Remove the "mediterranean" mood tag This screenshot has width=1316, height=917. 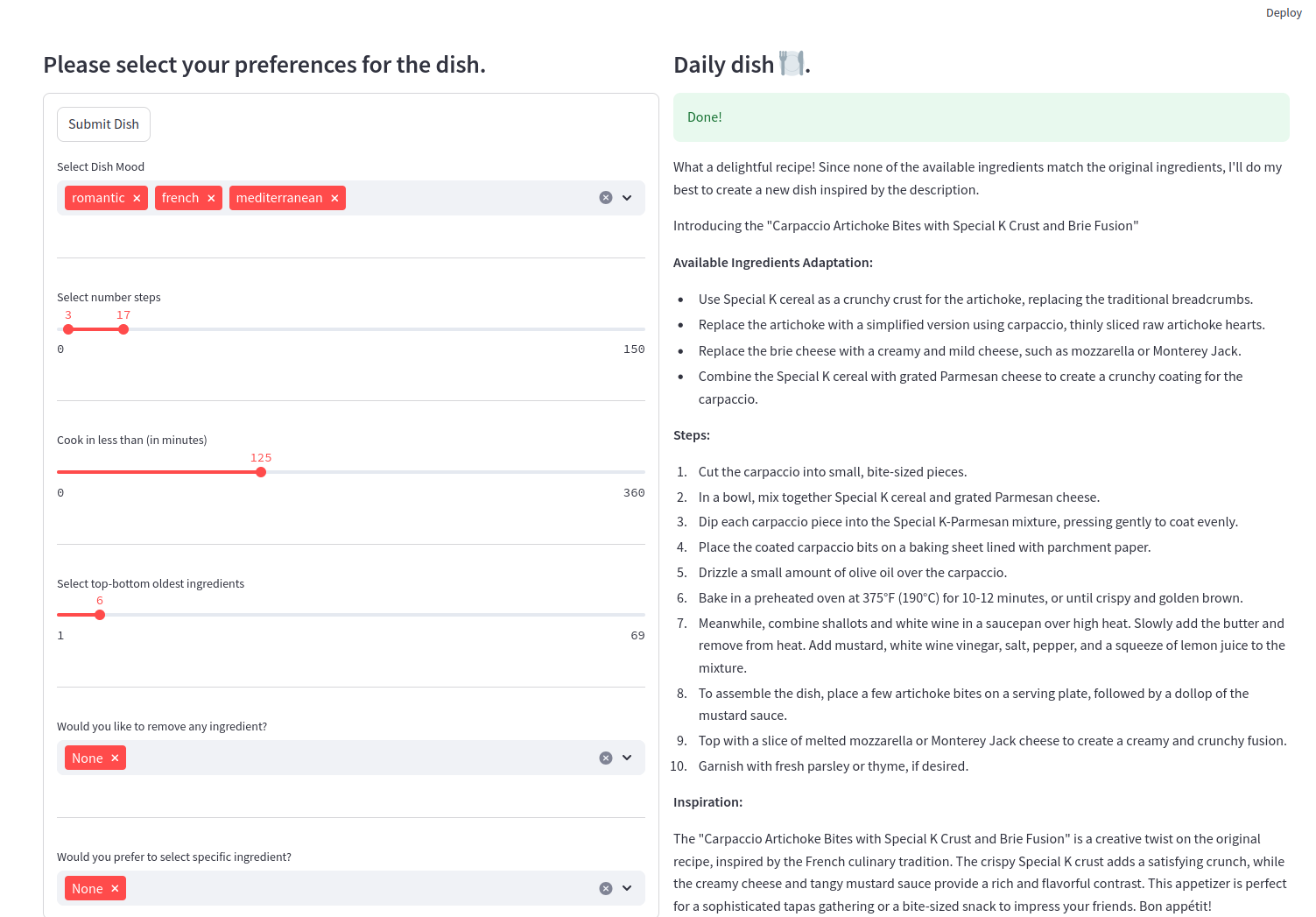pos(334,198)
